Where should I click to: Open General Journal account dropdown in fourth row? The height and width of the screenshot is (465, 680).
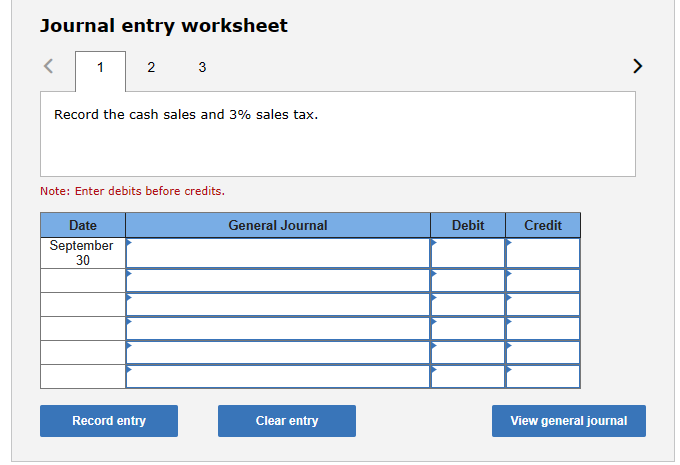tap(278, 328)
